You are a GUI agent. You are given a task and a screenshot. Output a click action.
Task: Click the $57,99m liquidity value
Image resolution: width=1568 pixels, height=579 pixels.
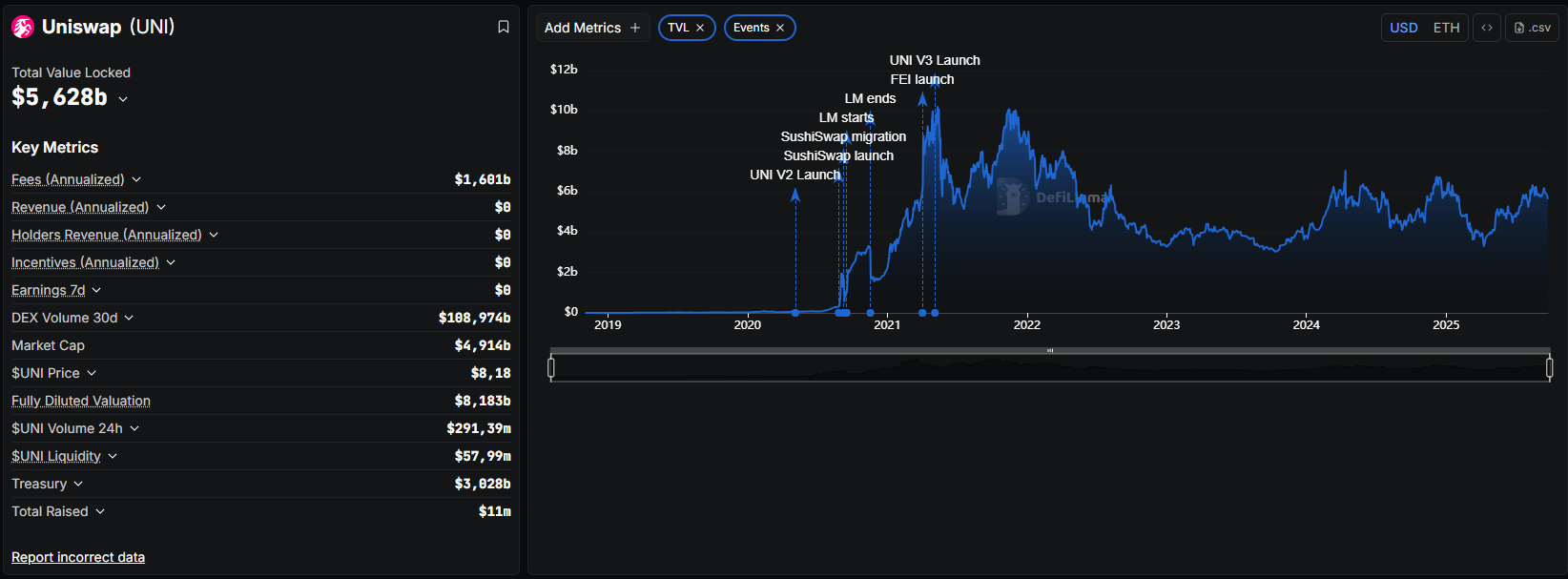tap(483, 456)
